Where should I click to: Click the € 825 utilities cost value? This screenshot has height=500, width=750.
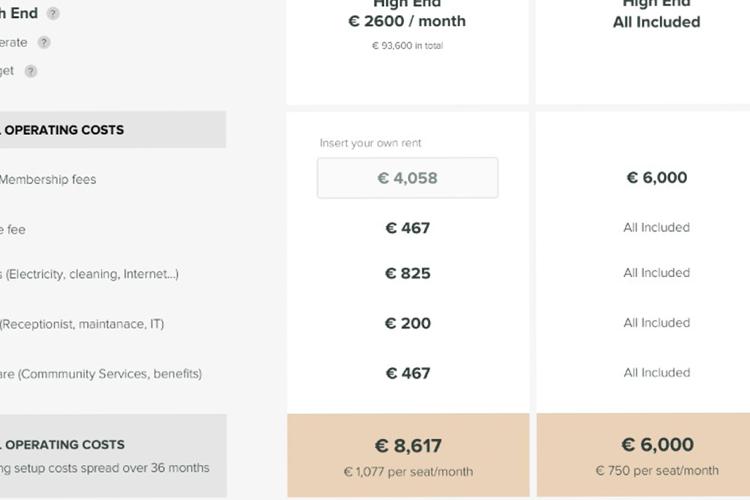[x=408, y=273]
